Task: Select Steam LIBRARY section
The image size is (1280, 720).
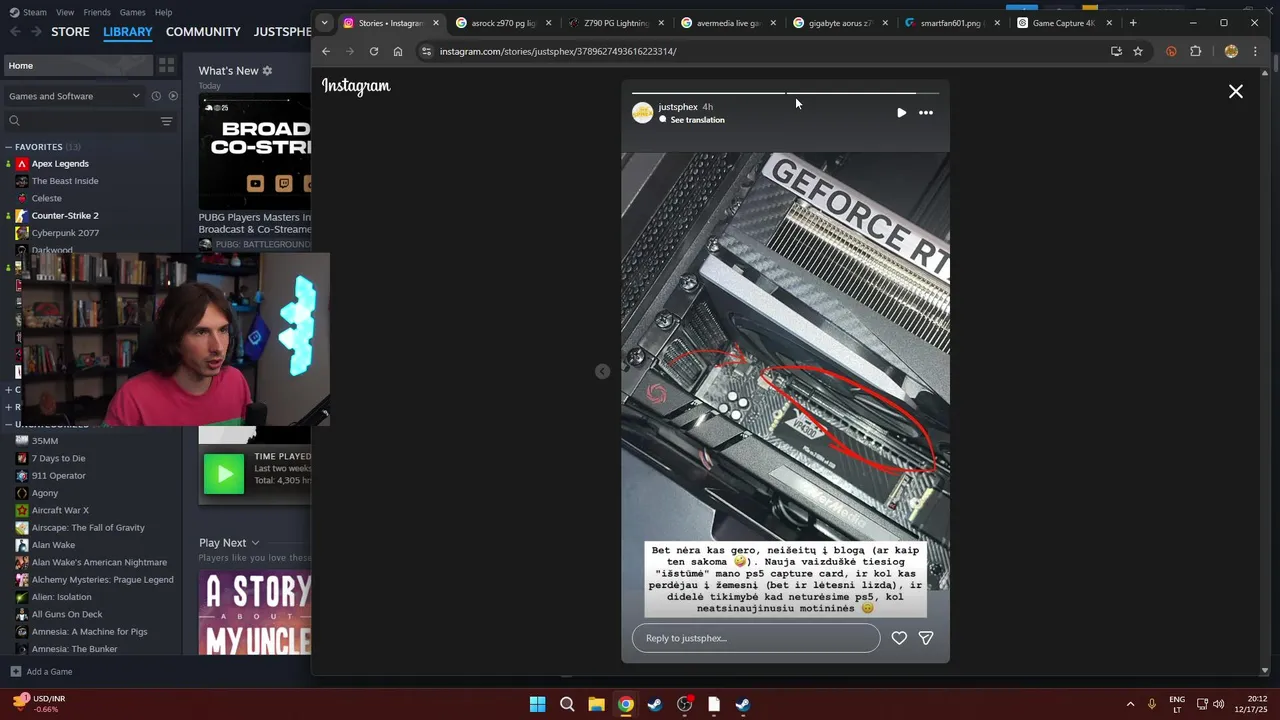Action: click(128, 32)
